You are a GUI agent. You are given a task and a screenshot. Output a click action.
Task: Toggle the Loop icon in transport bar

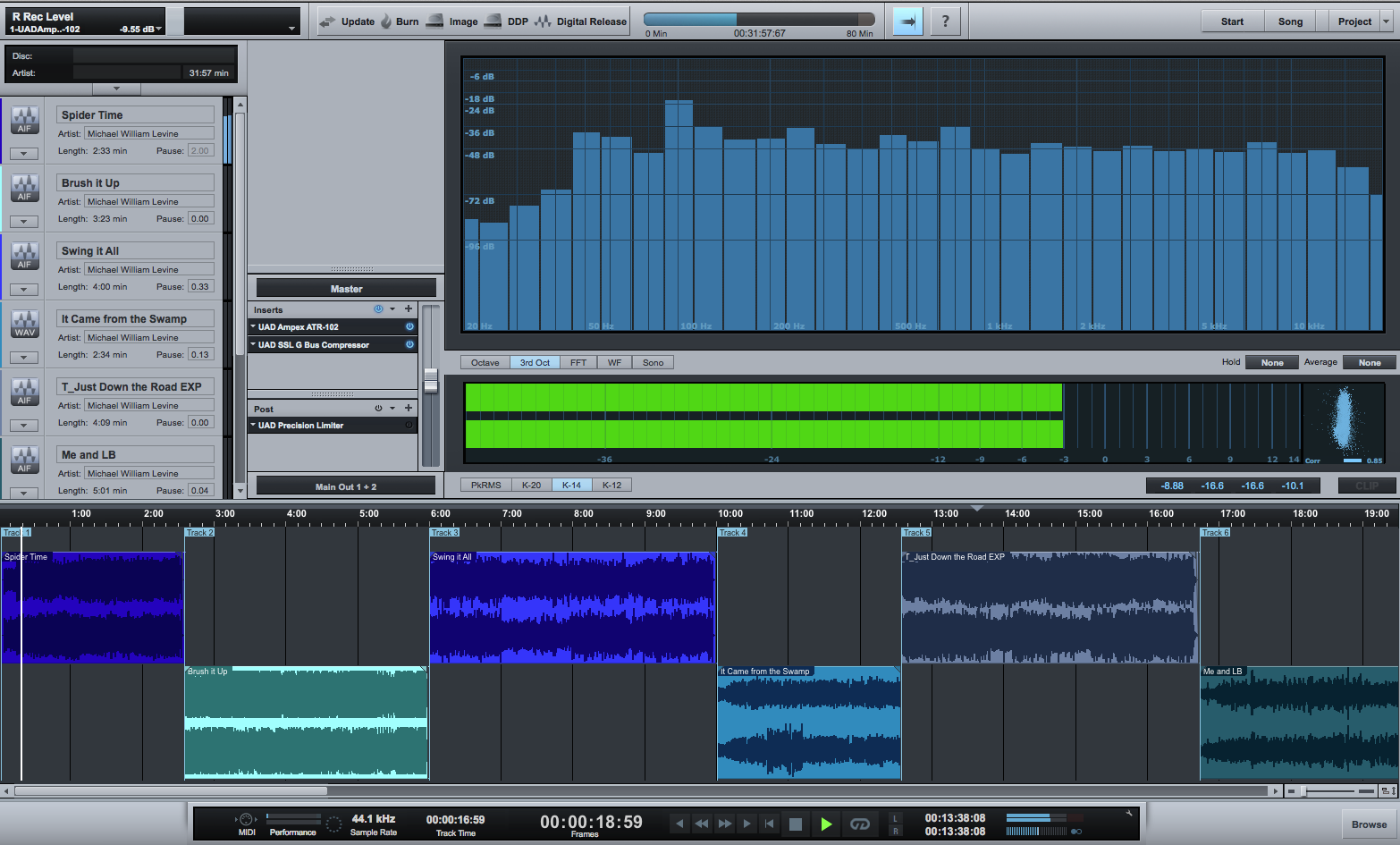(x=859, y=824)
